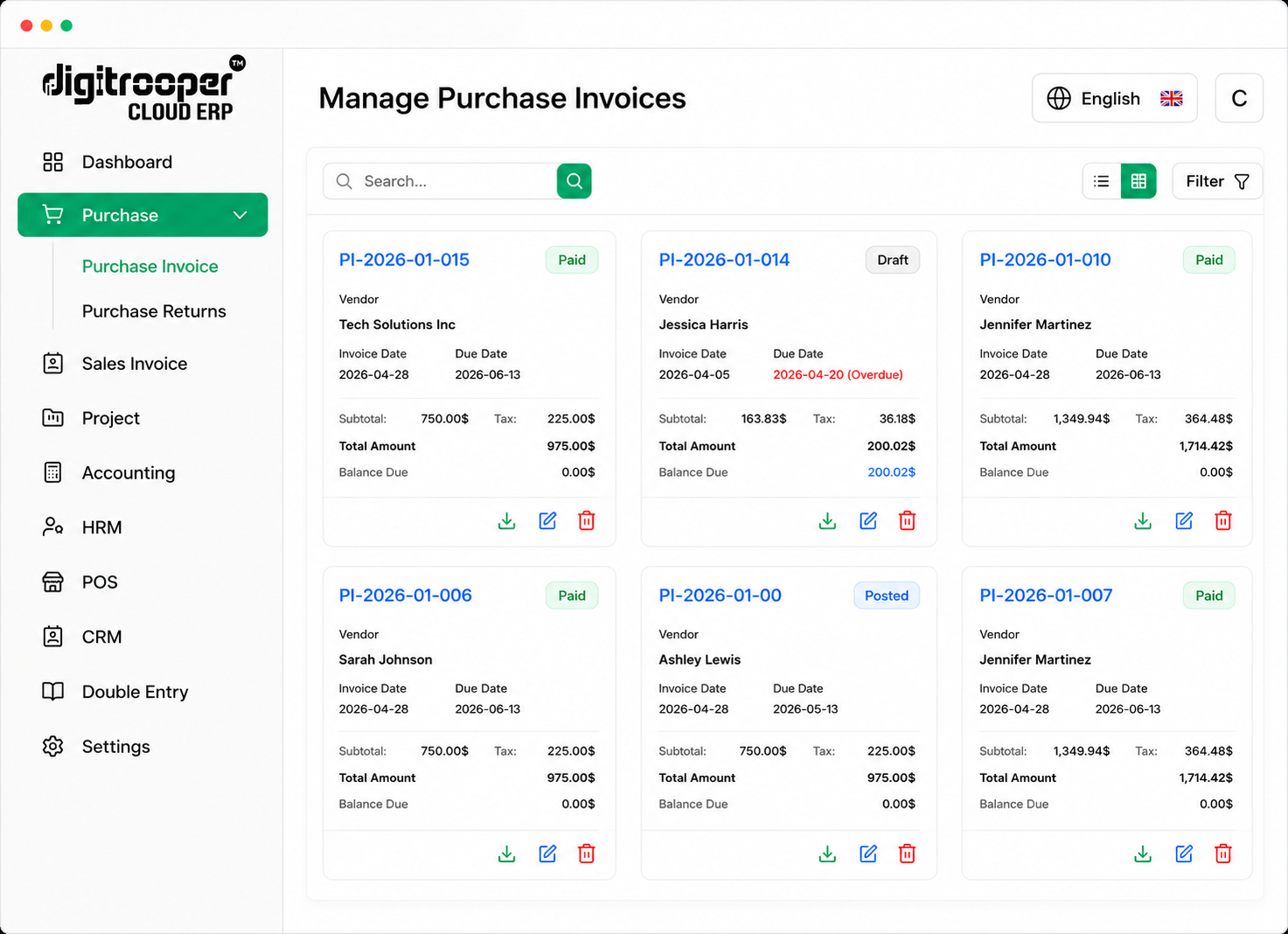Download invoice PI-2026-01-007

(1143, 854)
